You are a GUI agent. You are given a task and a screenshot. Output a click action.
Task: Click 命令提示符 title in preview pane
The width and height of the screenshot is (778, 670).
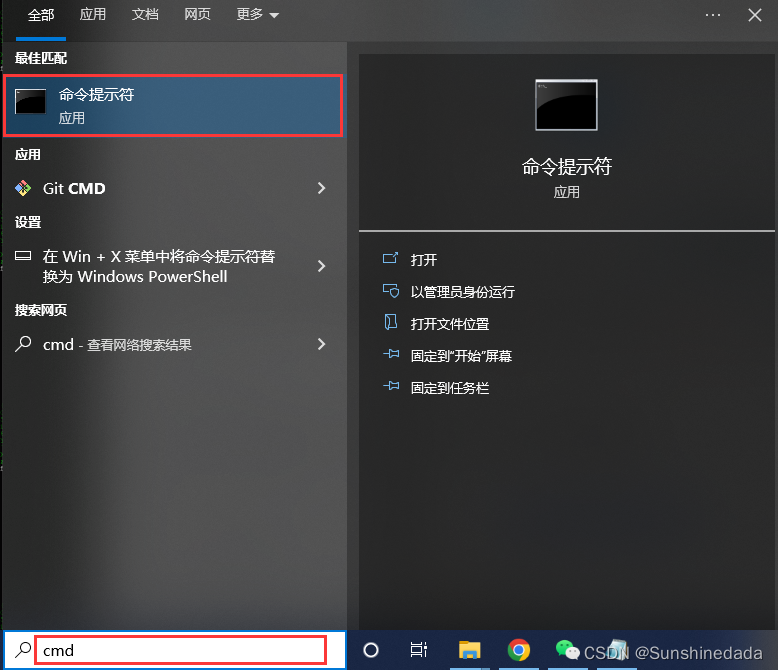(x=566, y=167)
